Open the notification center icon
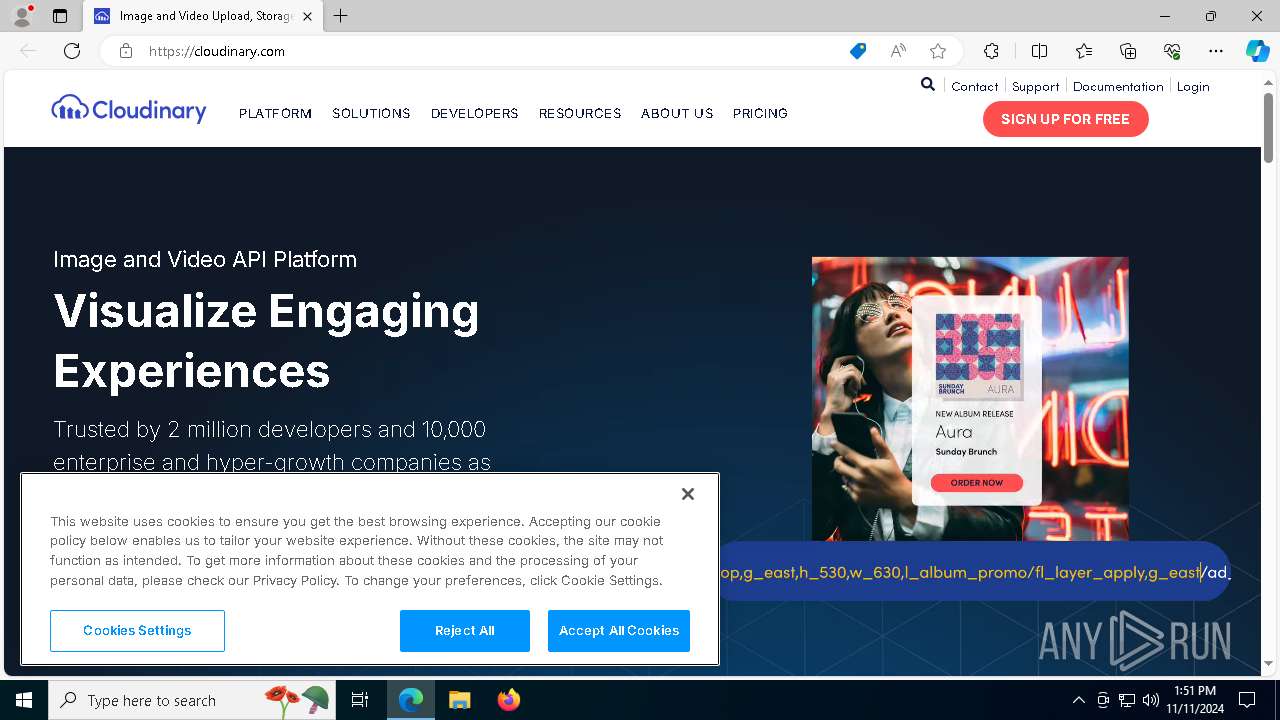This screenshot has height=720, width=1280. point(1247,700)
